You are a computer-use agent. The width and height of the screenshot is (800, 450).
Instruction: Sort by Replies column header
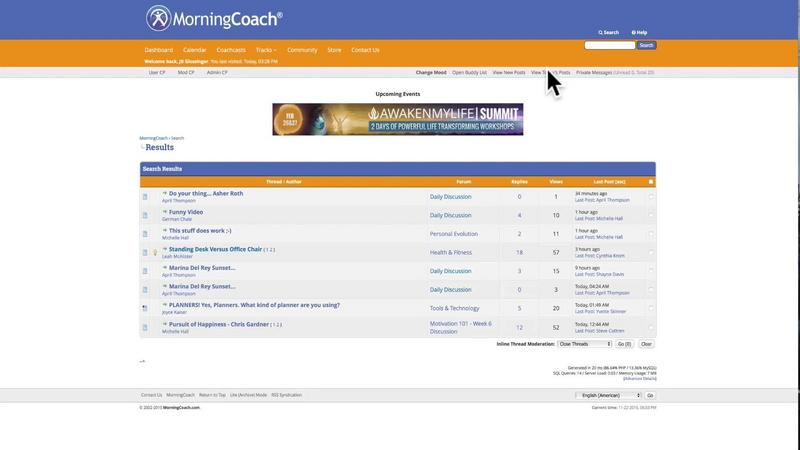[x=519, y=182]
